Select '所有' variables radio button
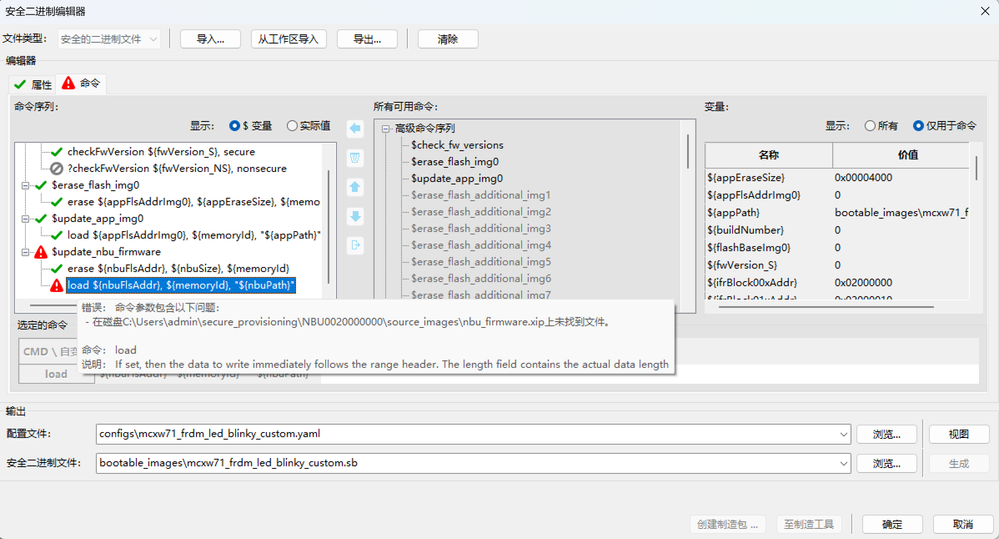 870,126
